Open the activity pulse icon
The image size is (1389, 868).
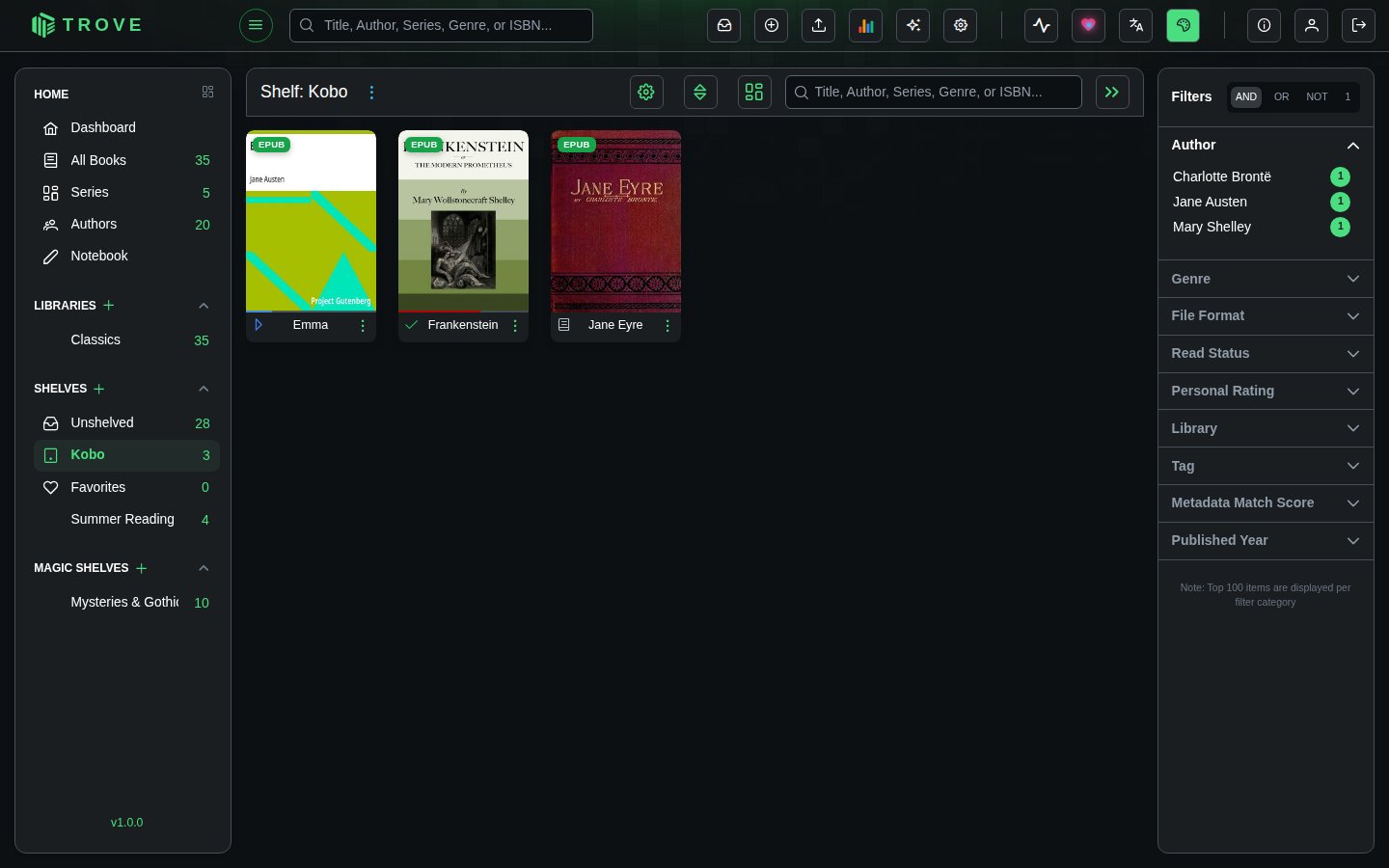[x=1041, y=26]
